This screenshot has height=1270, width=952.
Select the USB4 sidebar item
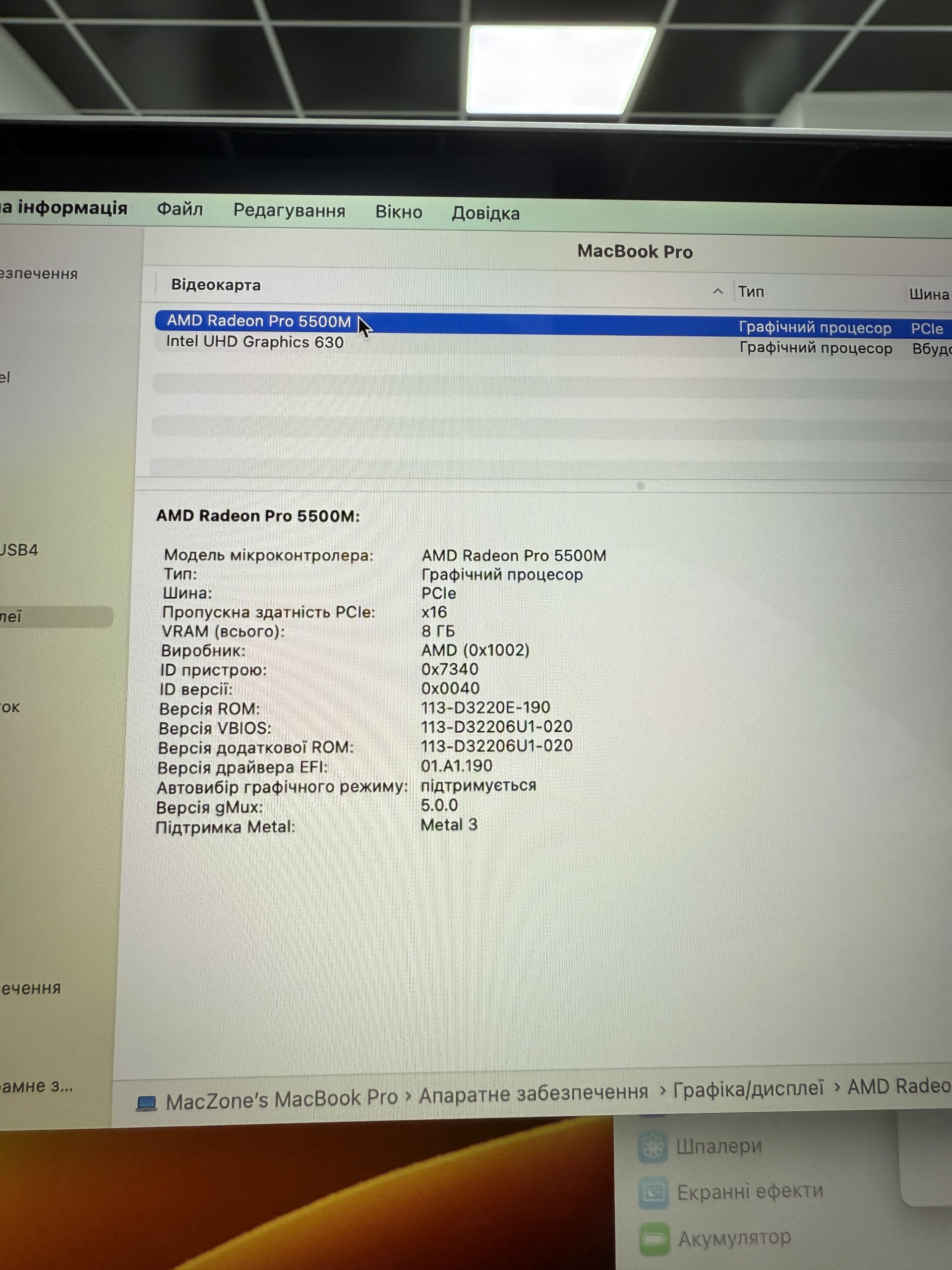[x=19, y=550]
